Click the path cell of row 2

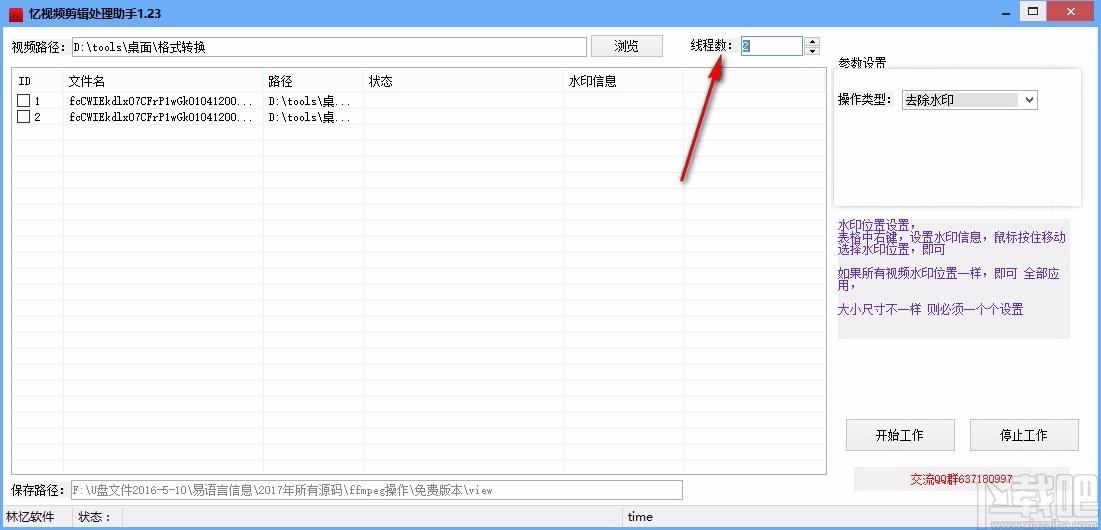[310, 117]
